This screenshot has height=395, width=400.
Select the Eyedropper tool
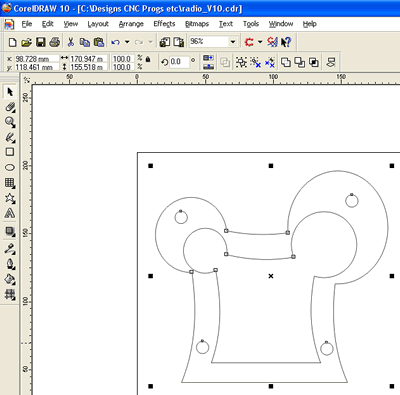[10, 249]
